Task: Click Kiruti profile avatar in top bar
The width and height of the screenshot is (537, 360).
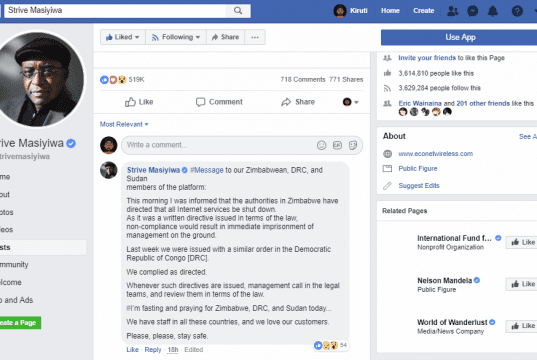Action: (x=340, y=11)
